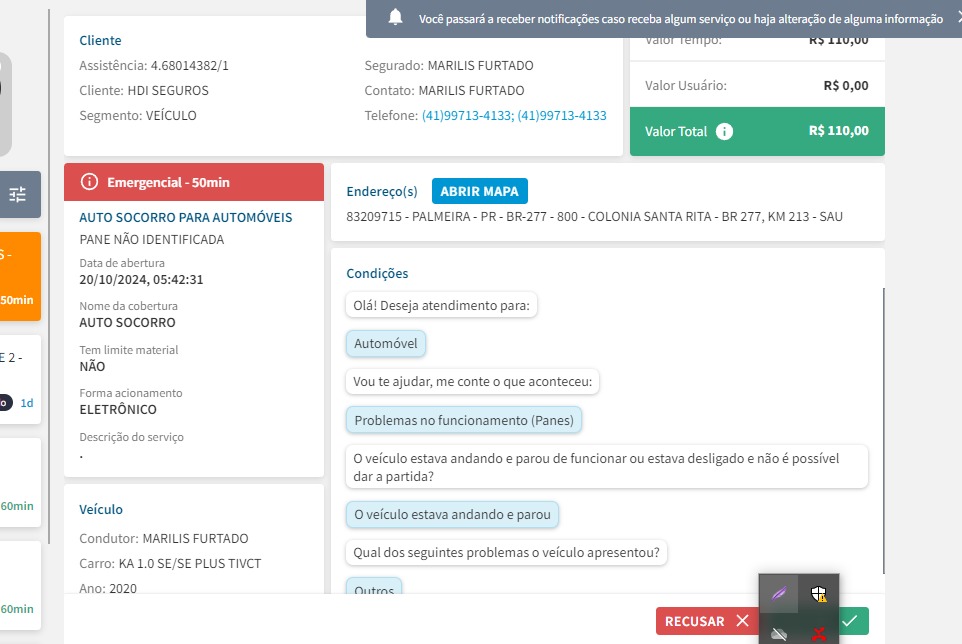The height and width of the screenshot is (644, 962).
Task: Click AUTO SOCORRO PARA AUTOMÓVEIS title
Action: (x=186, y=217)
